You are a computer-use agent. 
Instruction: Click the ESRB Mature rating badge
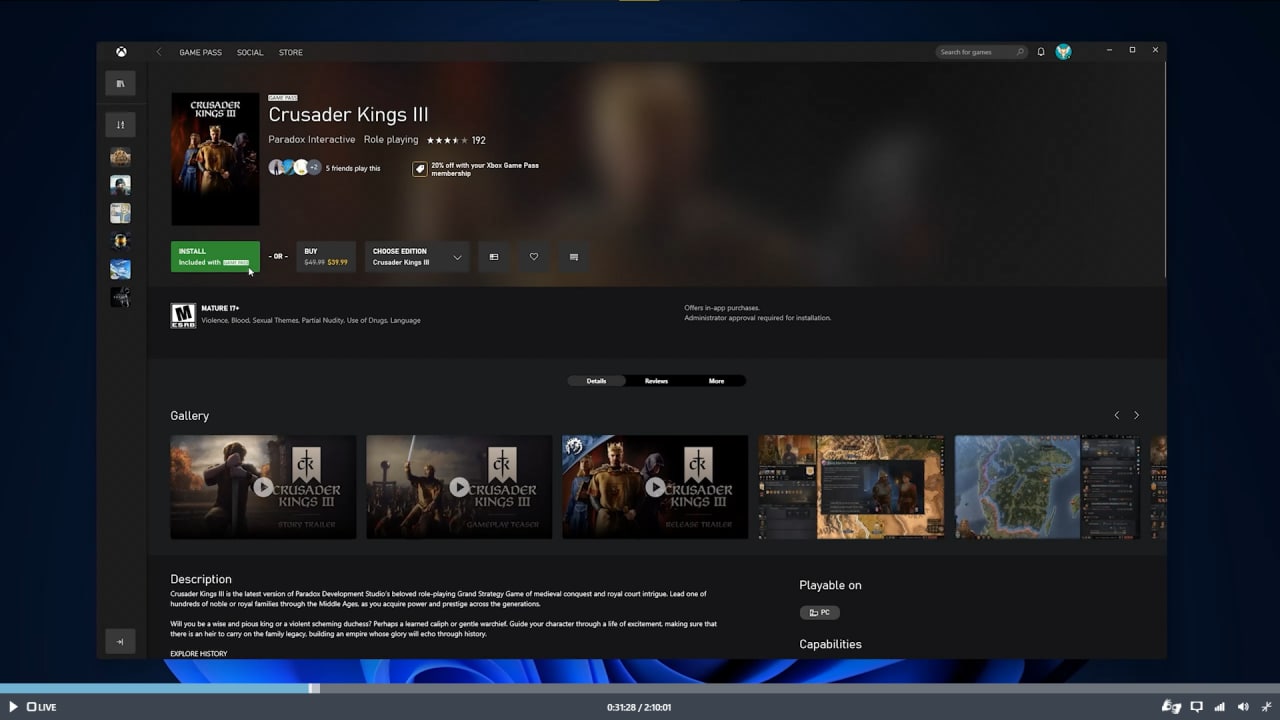tap(183, 316)
